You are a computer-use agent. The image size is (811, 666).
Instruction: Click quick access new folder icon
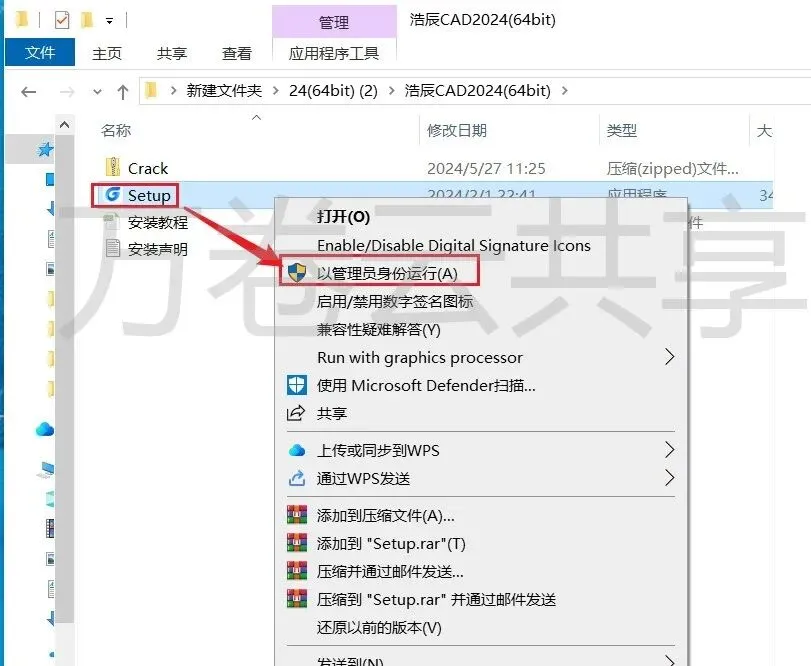click(87, 20)
